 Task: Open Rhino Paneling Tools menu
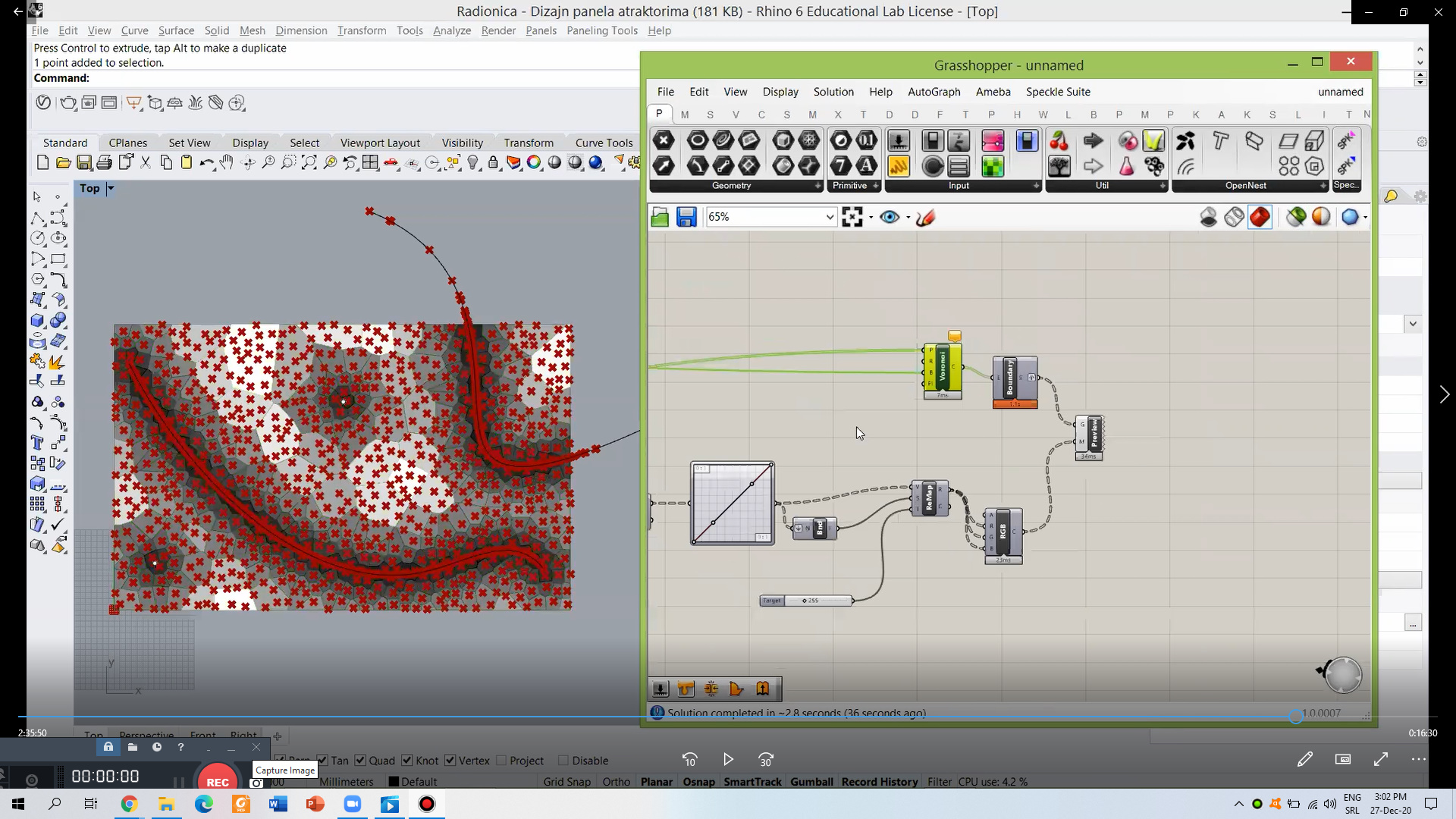click(x=602, y=30)
